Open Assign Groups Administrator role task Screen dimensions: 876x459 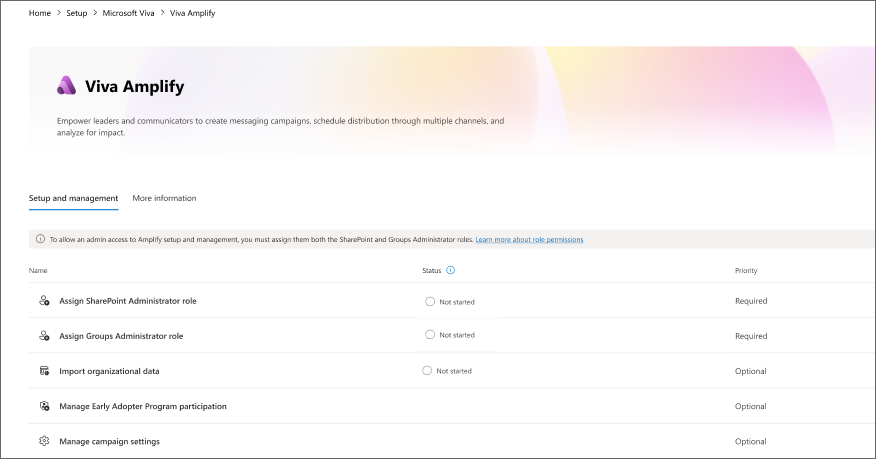tap(121, 336)
